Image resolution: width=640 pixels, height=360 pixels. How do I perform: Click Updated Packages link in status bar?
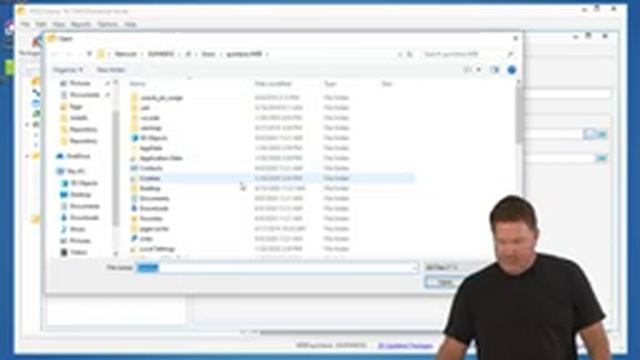point(405,346)
